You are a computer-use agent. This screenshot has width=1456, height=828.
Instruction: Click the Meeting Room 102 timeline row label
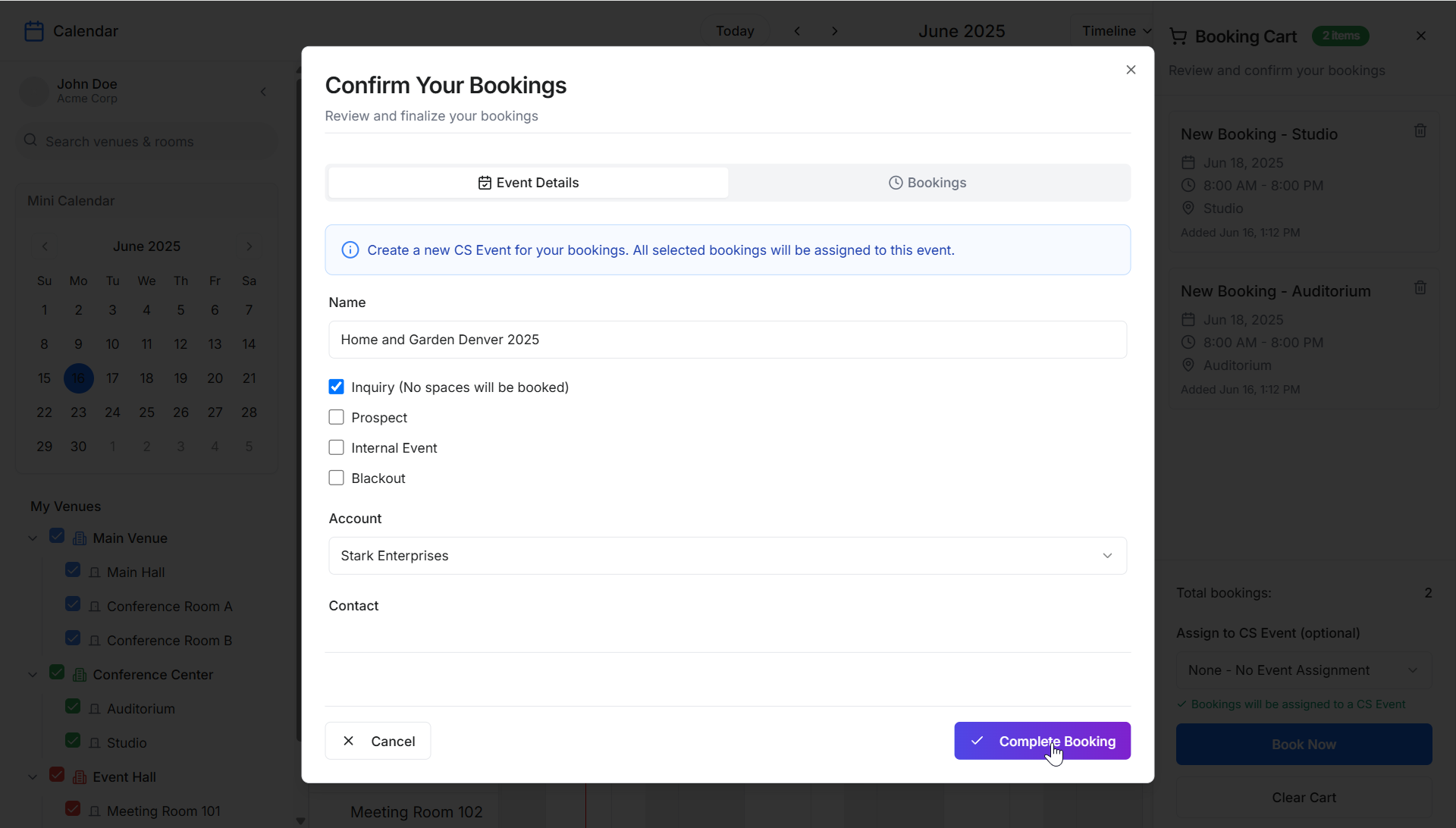(416, 812)
